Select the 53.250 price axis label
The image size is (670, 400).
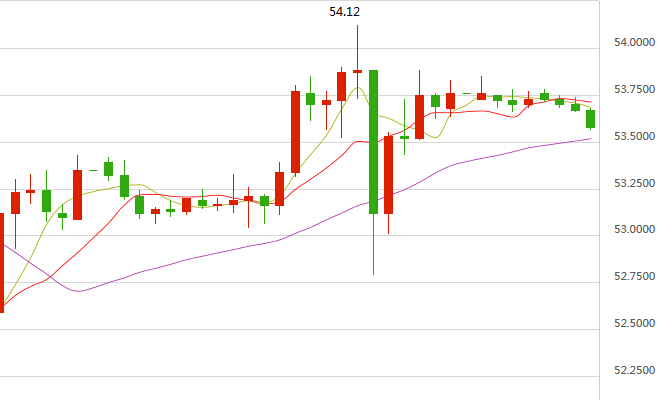click(x=636, y=184)
